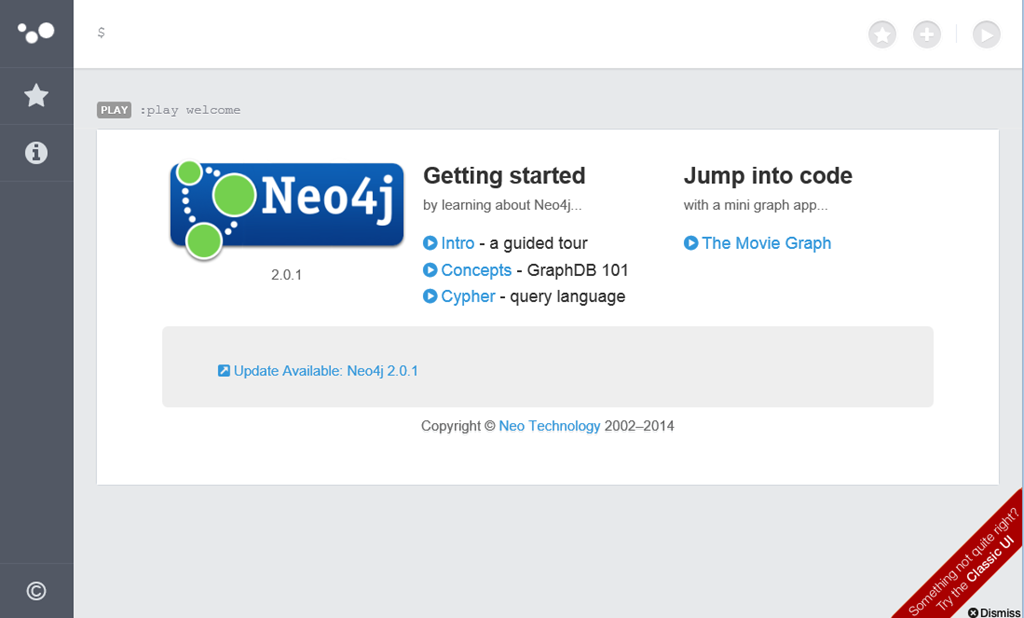
Task: Click the PLAY badge label
Action: tap(114, 110)
